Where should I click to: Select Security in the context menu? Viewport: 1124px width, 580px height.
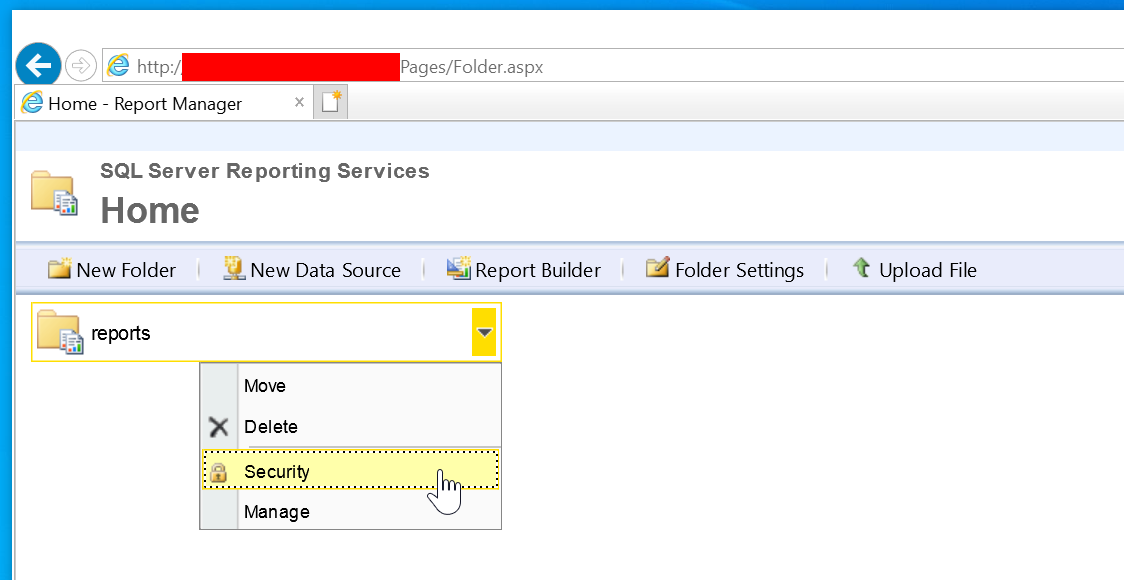[351, 471]
